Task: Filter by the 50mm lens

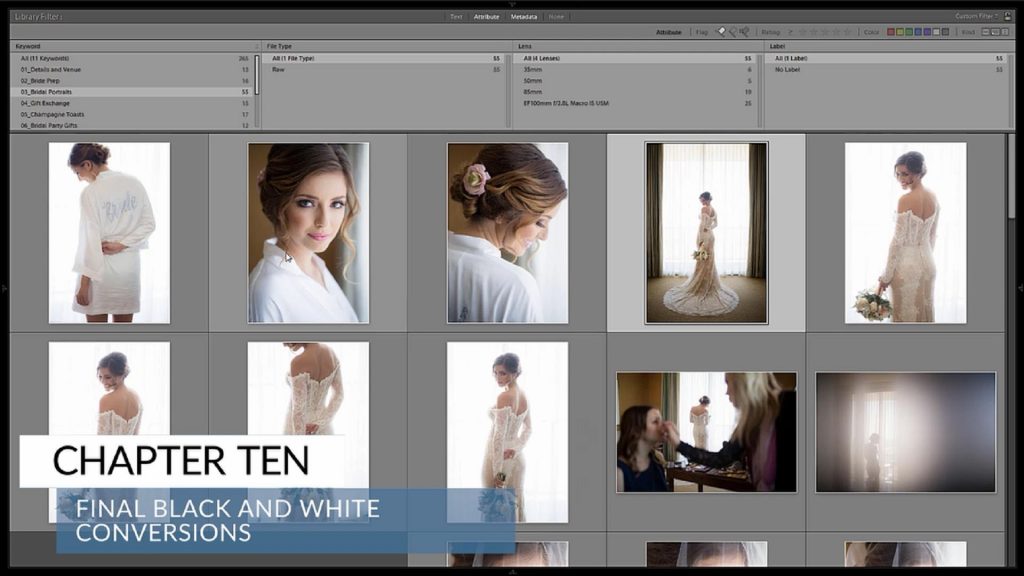Action: tap(635, 81)
